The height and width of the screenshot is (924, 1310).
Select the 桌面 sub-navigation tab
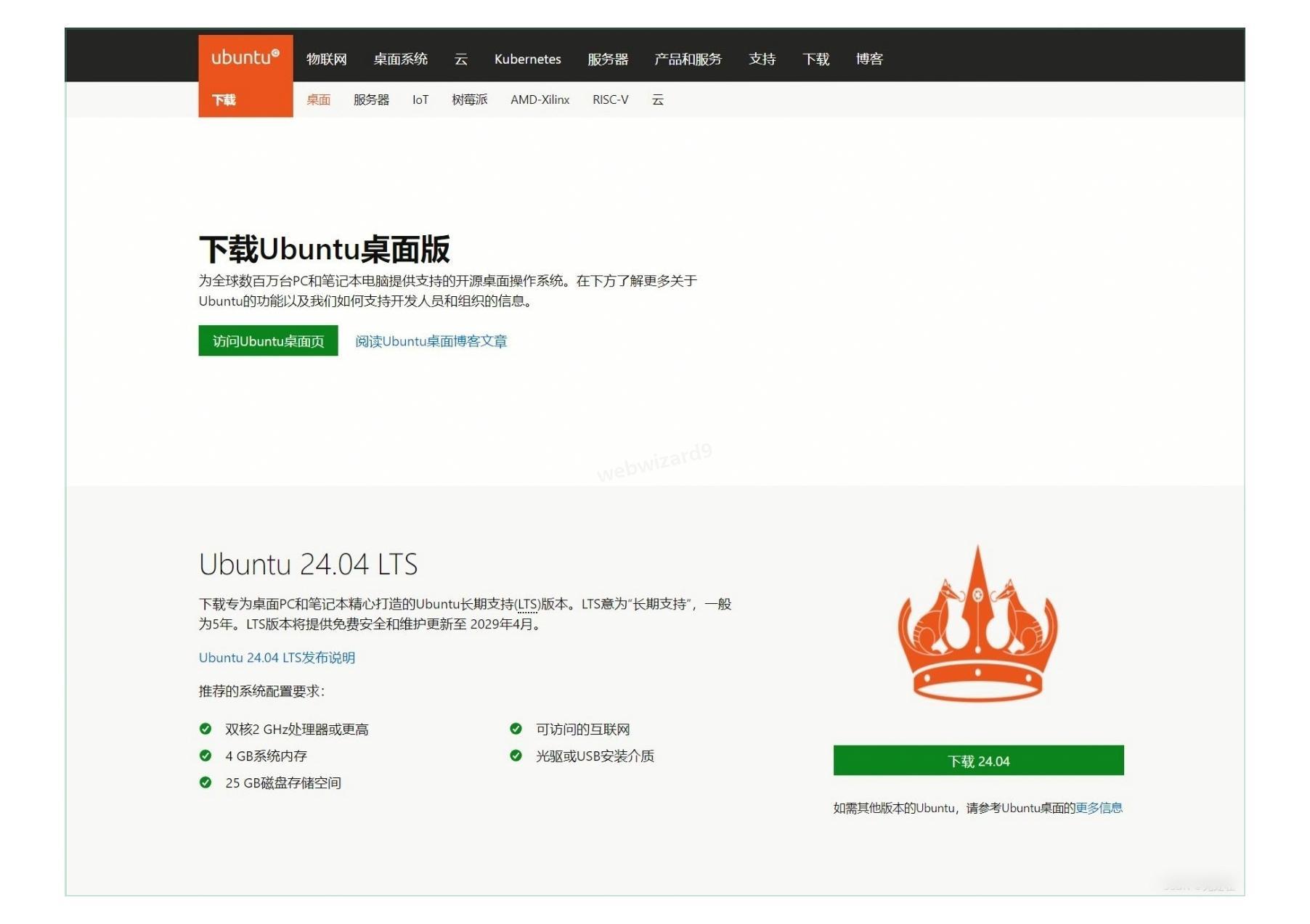[x=318, y=99]
